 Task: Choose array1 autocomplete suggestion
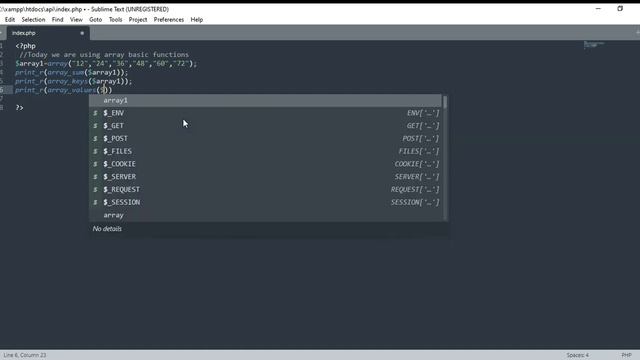[265, 100]
